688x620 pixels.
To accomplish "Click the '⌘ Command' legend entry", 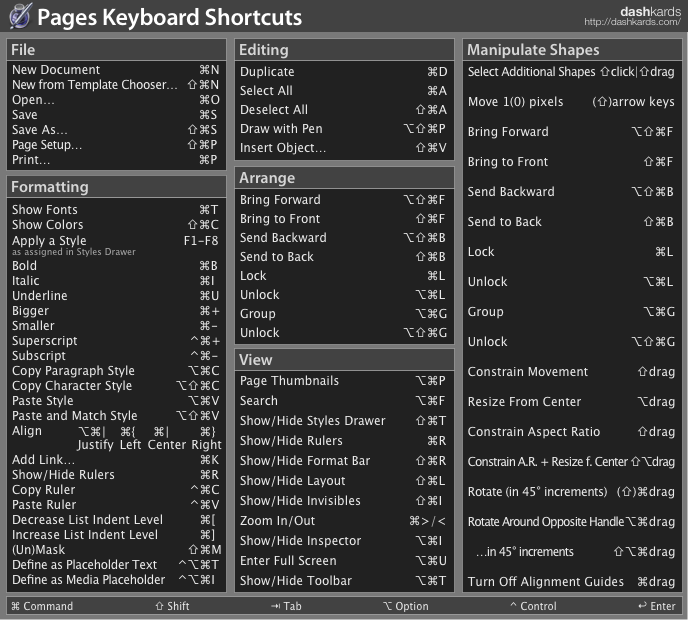I will [42, 606].
